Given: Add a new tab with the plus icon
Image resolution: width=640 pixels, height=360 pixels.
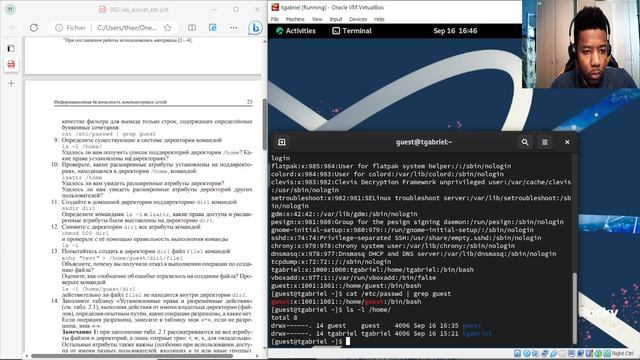Looking at the screenshot, I should pyautogui.click(x=11, y=83).
